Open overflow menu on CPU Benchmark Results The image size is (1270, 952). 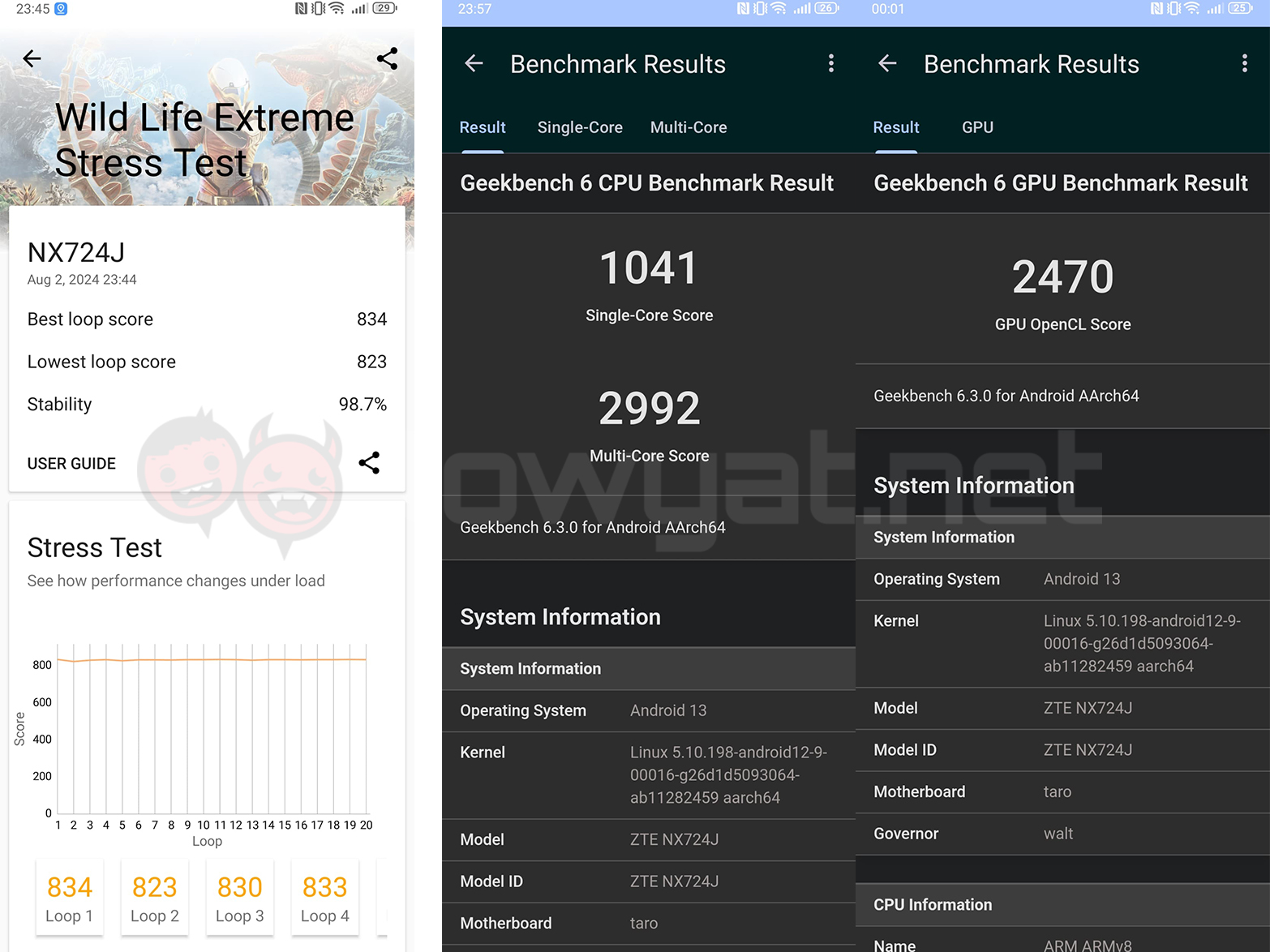830,64
